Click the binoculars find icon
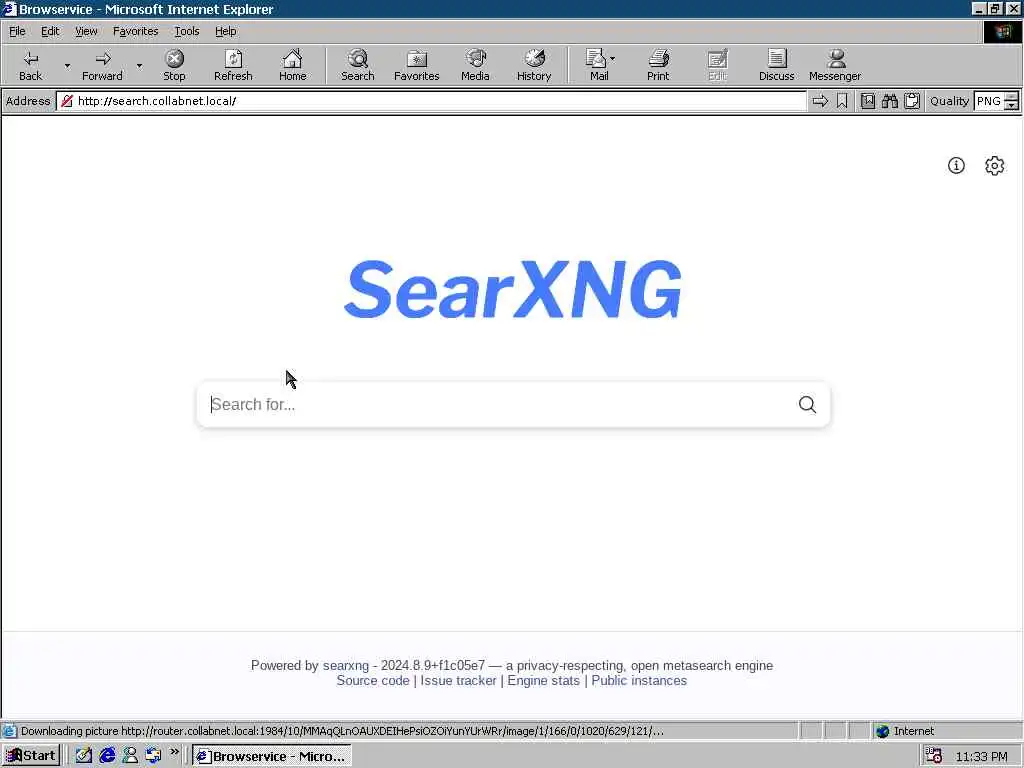 point(889,101)
